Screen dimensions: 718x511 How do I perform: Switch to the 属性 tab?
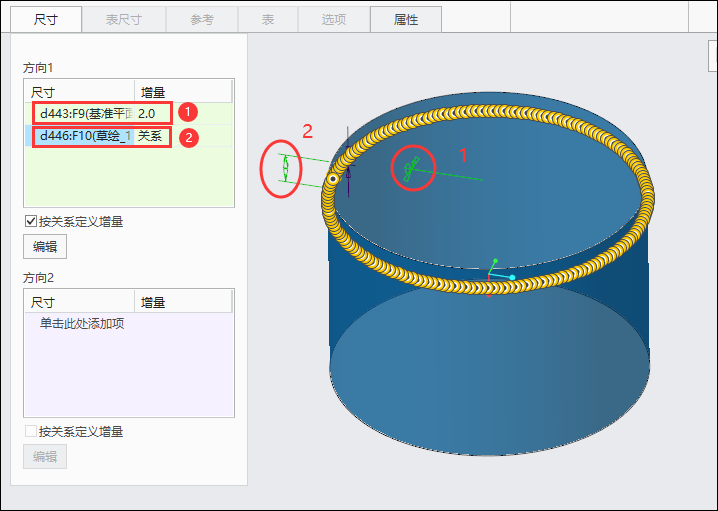pos(406,20)
